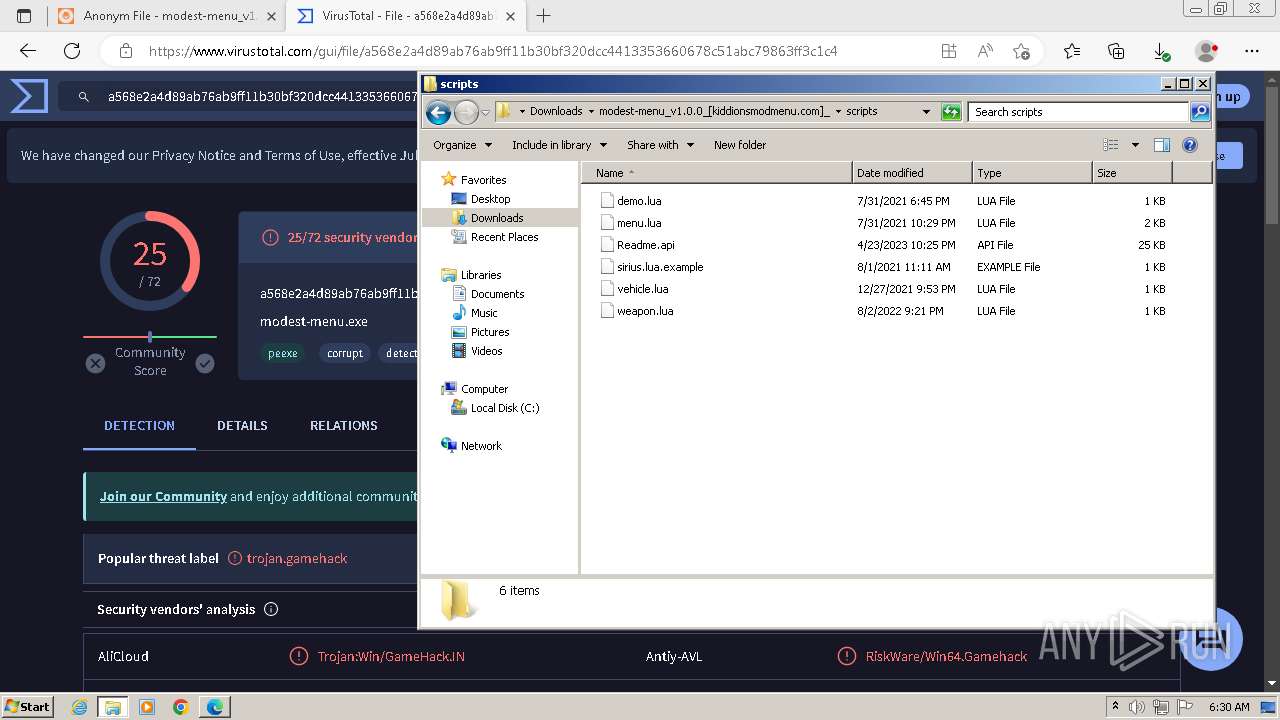
Task: Open Documents library
Action: coord(497,294)
